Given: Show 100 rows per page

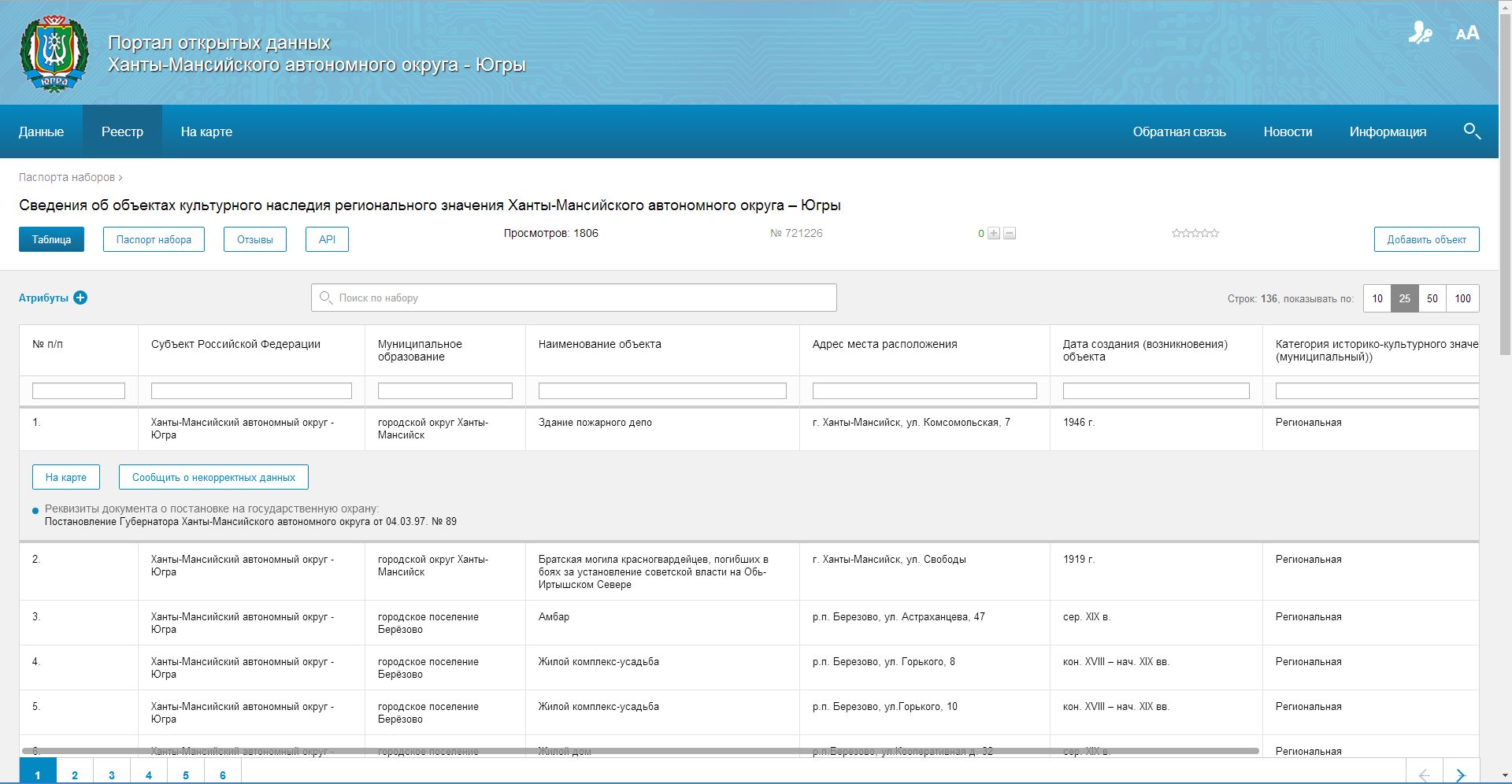Looking at the screenshot, I should (x=1462, y=298).
